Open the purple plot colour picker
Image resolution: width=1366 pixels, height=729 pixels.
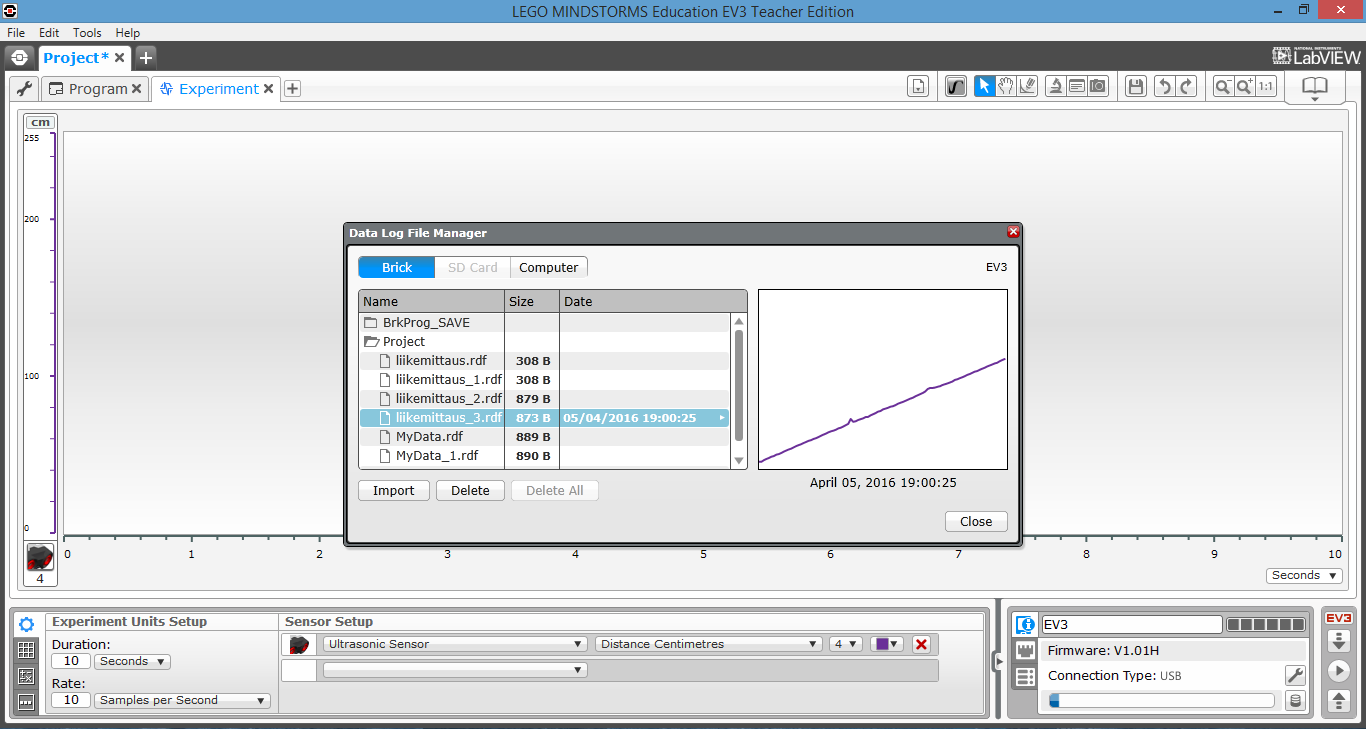(x=887, y=644)
